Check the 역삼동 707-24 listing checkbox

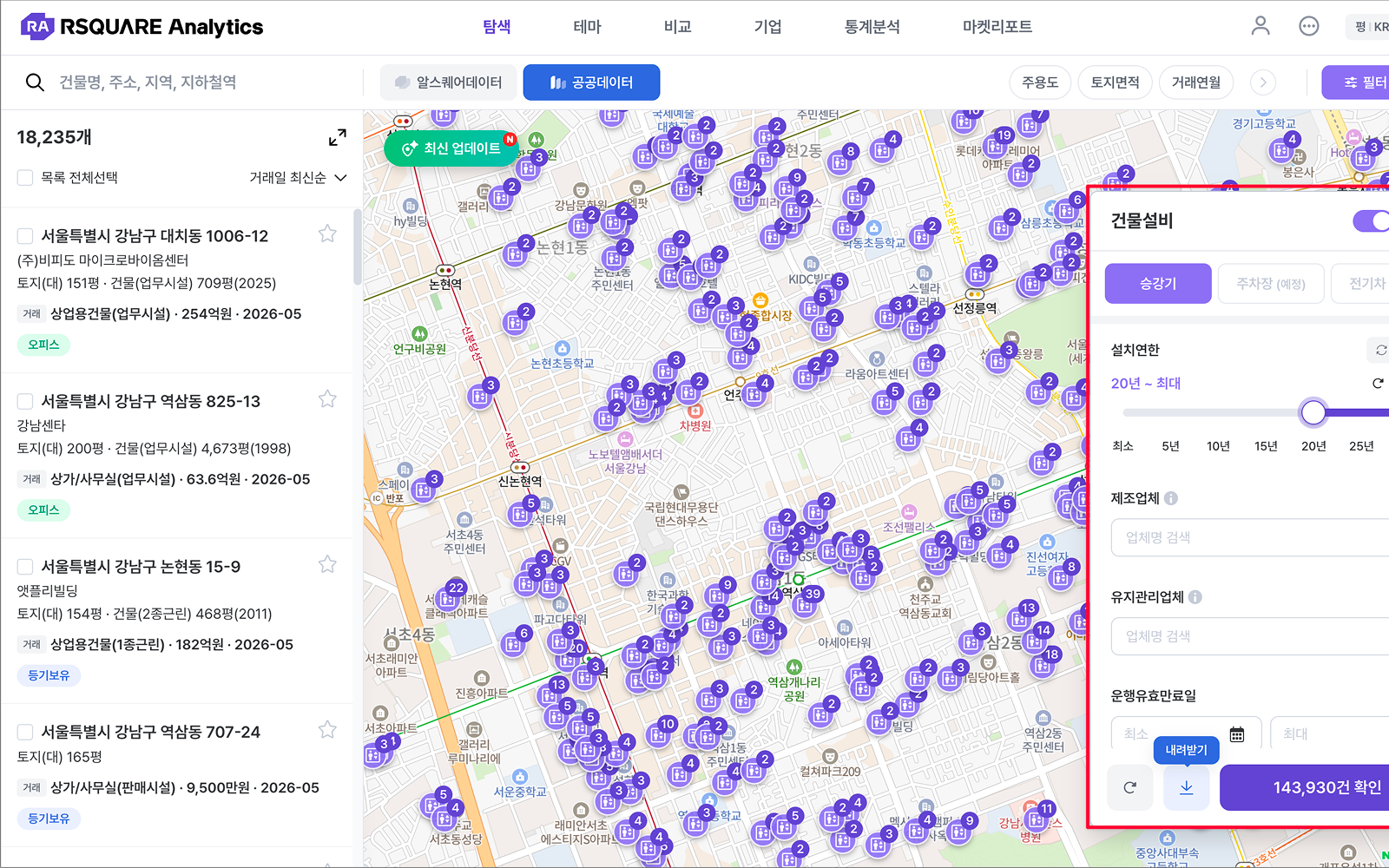25,733
